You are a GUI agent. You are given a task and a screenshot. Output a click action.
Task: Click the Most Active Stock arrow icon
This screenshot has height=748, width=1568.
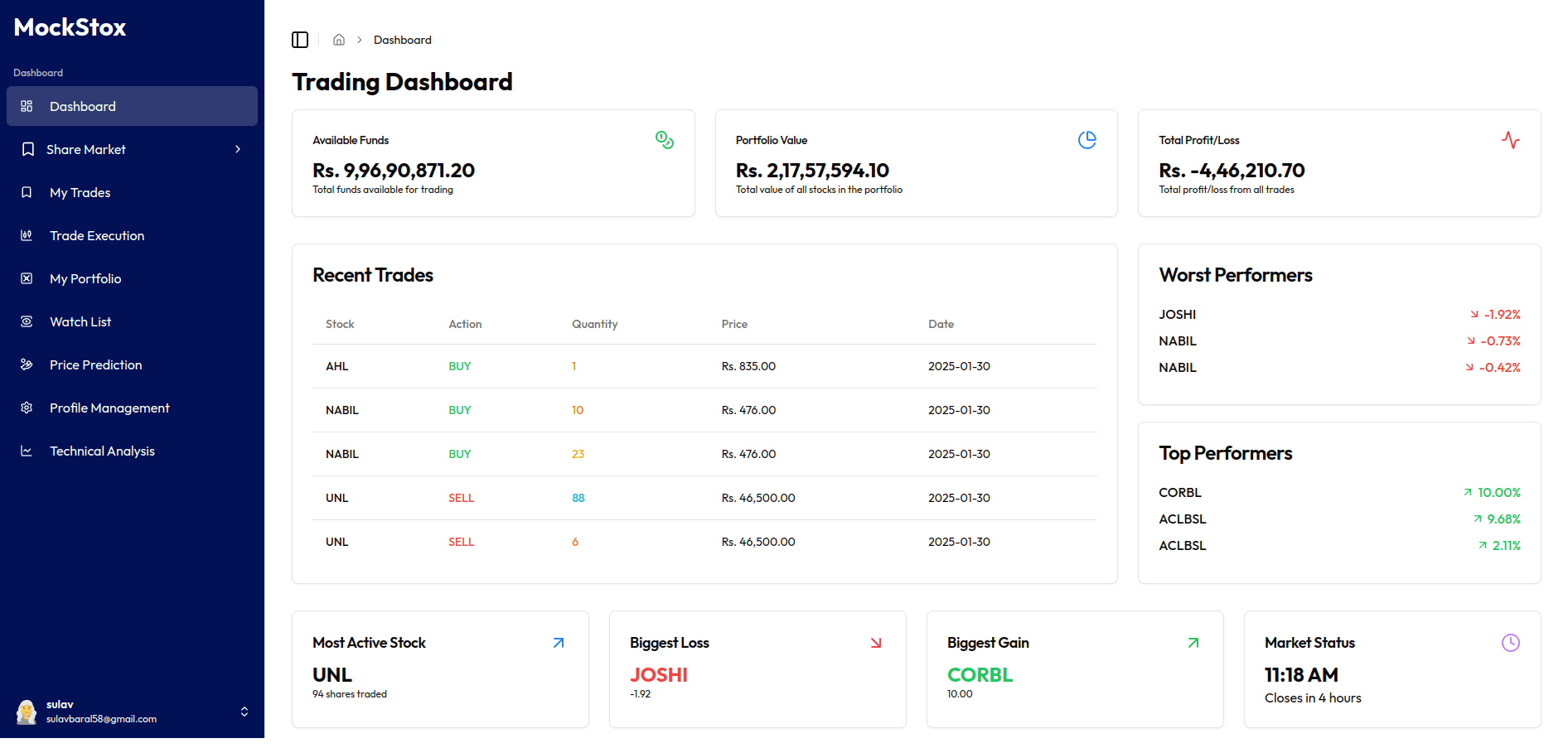point(559,643)
